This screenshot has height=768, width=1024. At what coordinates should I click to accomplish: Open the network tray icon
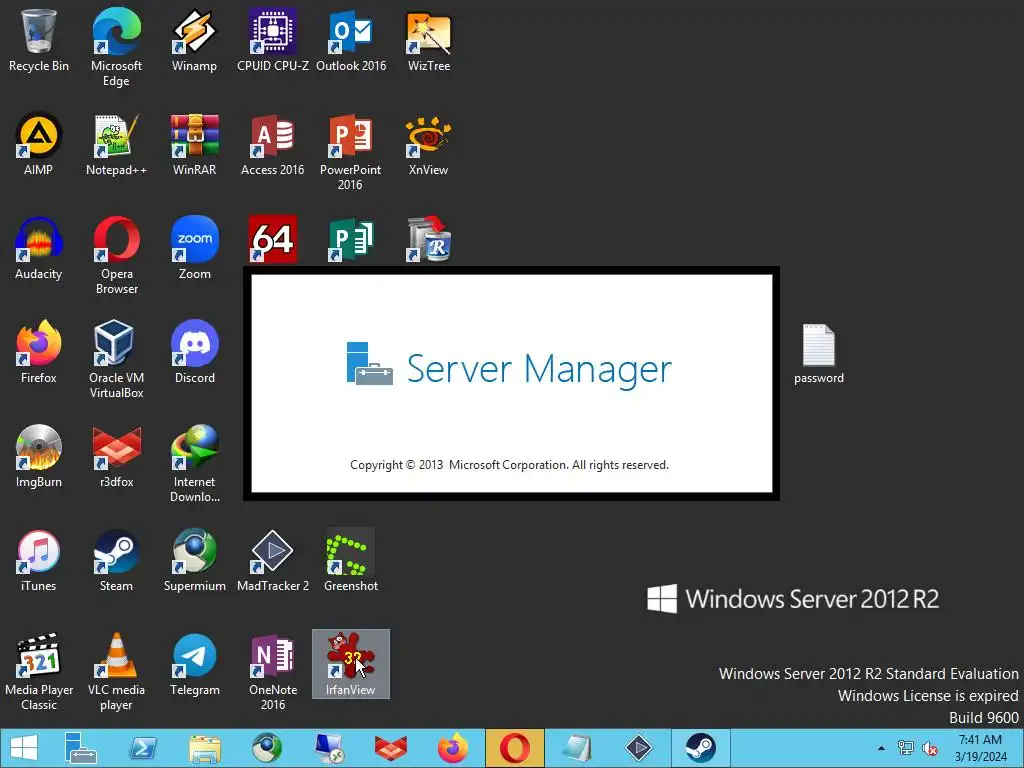(906, 748)
